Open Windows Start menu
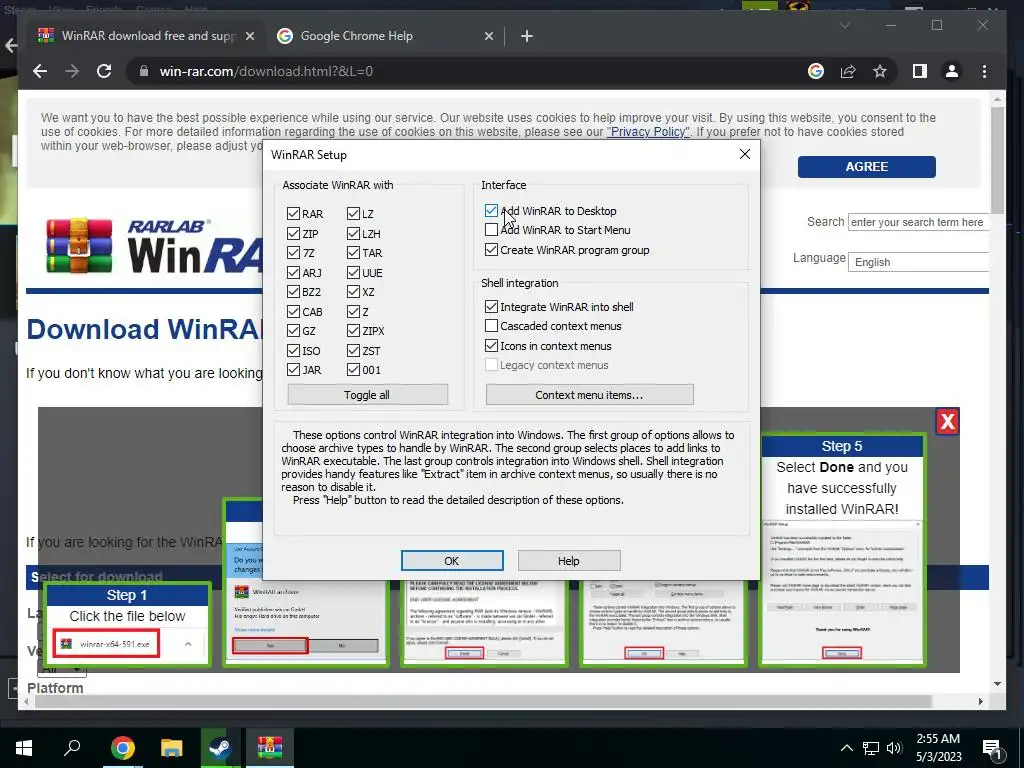This screenshot has height=768, width=1024. coord(24,747)
